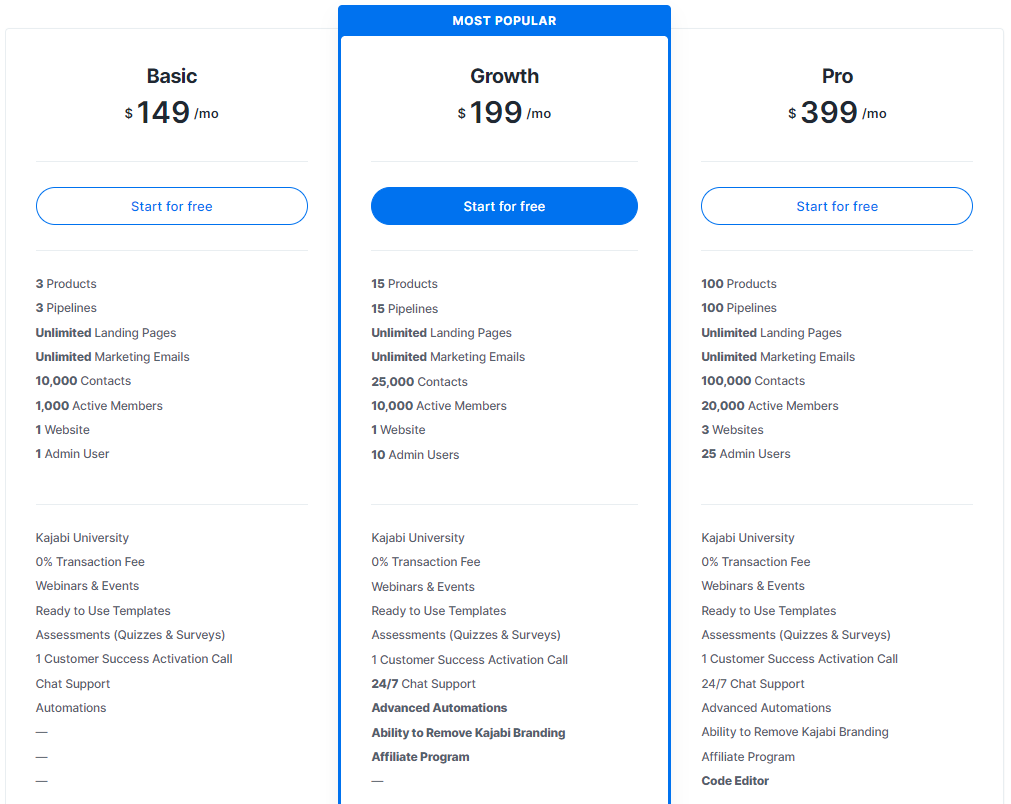
Task: Click Advanced Automations in Growth plan
Action: [x=439, y=708]
